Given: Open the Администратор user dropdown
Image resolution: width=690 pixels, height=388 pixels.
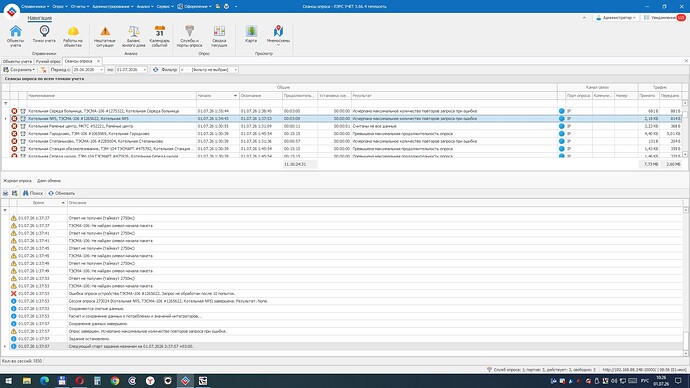Looking at the screenshot, I should (616, 18).
